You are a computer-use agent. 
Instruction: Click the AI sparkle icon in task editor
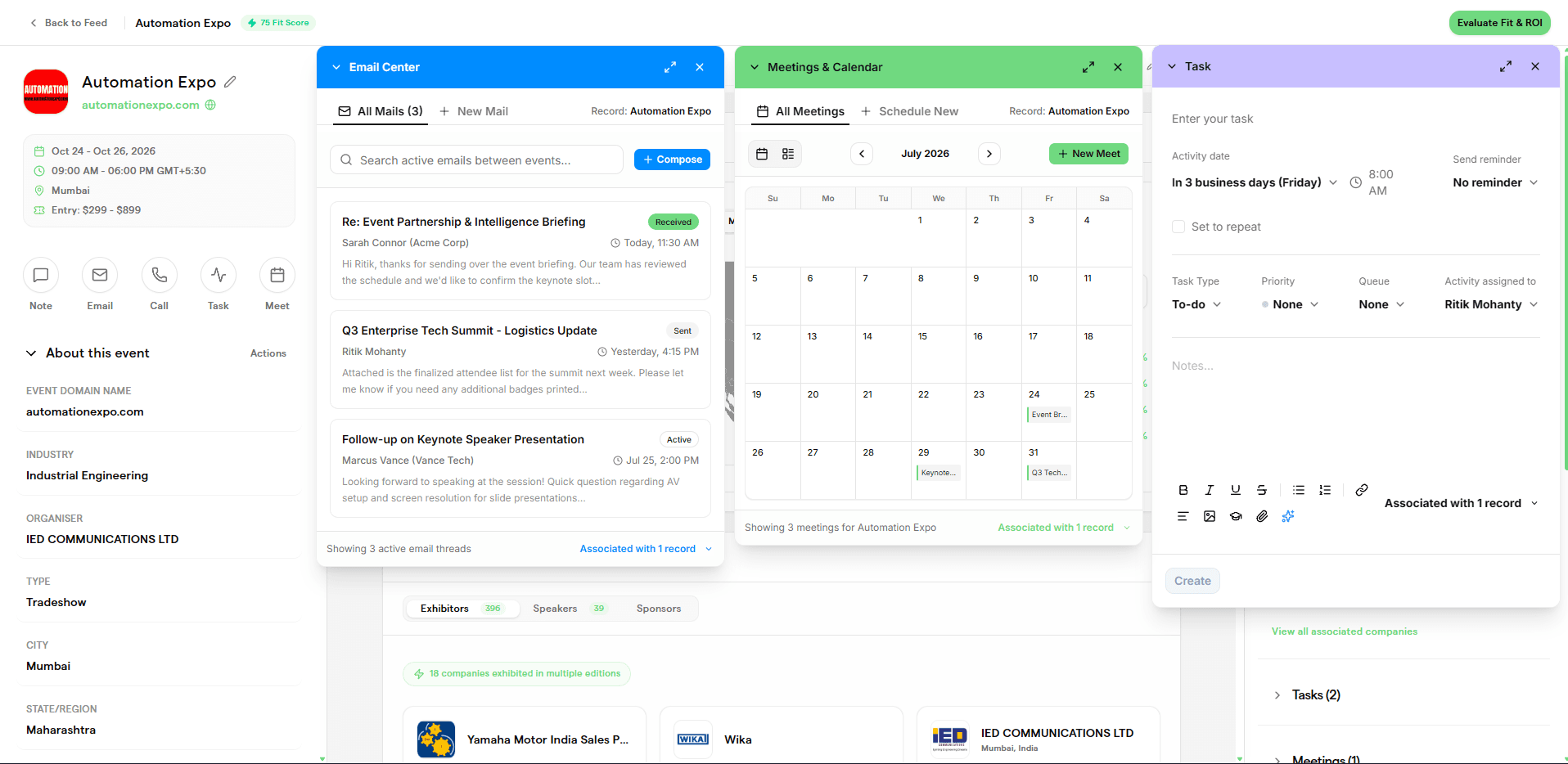click(1288, 516)
